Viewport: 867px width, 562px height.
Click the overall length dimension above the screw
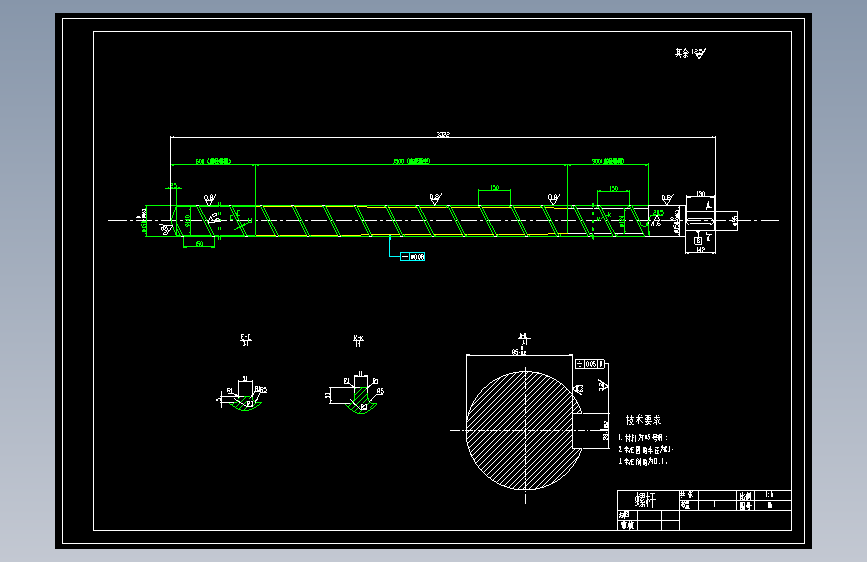pyautogui.click(x=443, y=134)
